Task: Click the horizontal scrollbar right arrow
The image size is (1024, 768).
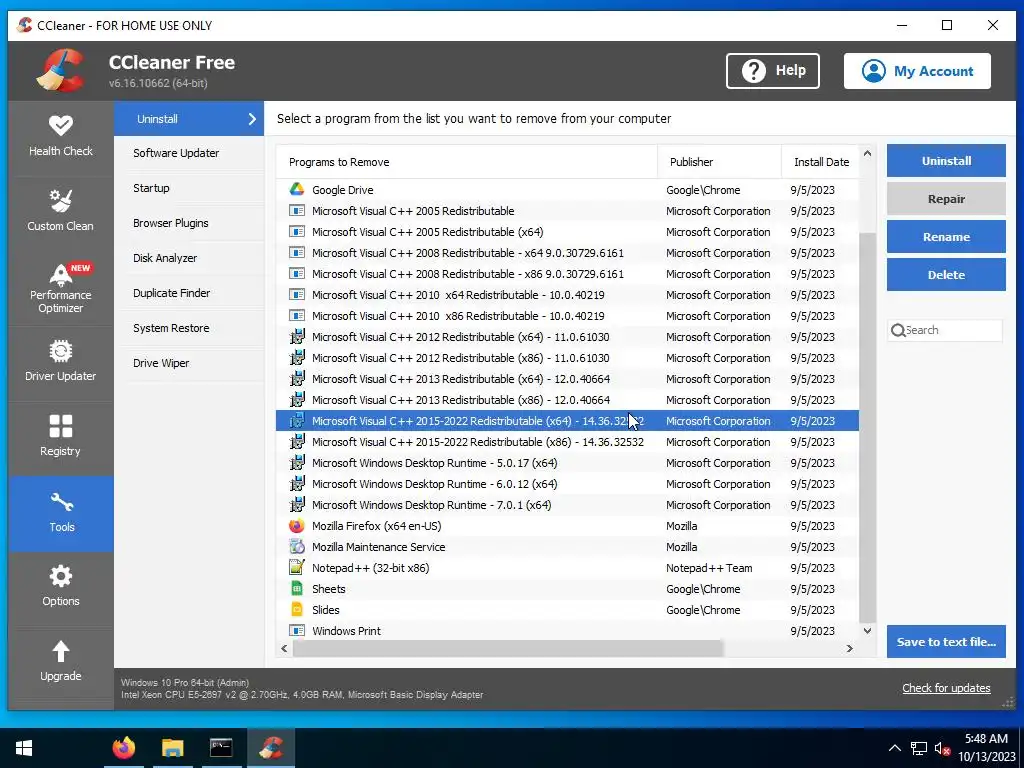Action: tap(850, 648)
